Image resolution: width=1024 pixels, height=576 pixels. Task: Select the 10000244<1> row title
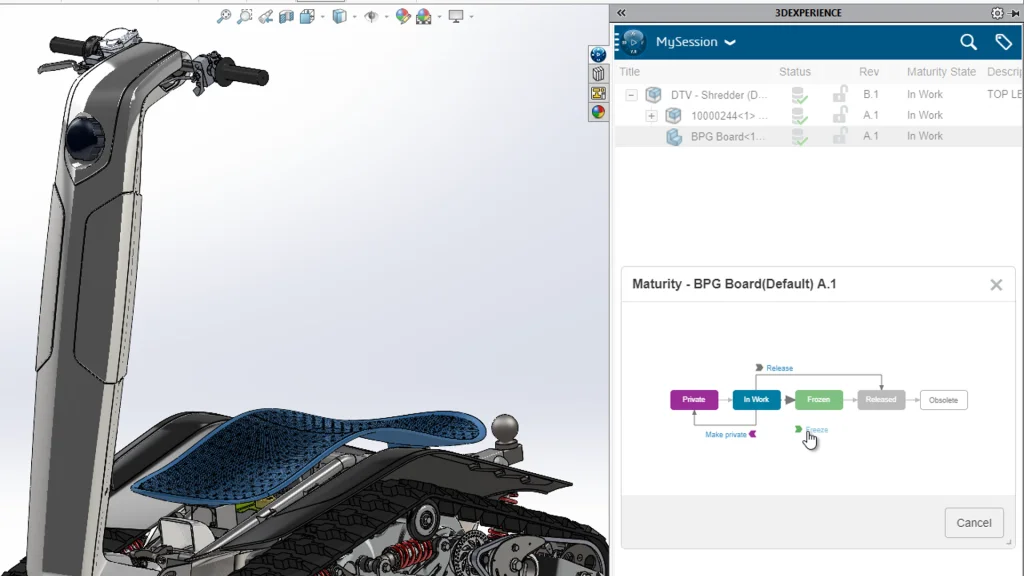(729, 116)
